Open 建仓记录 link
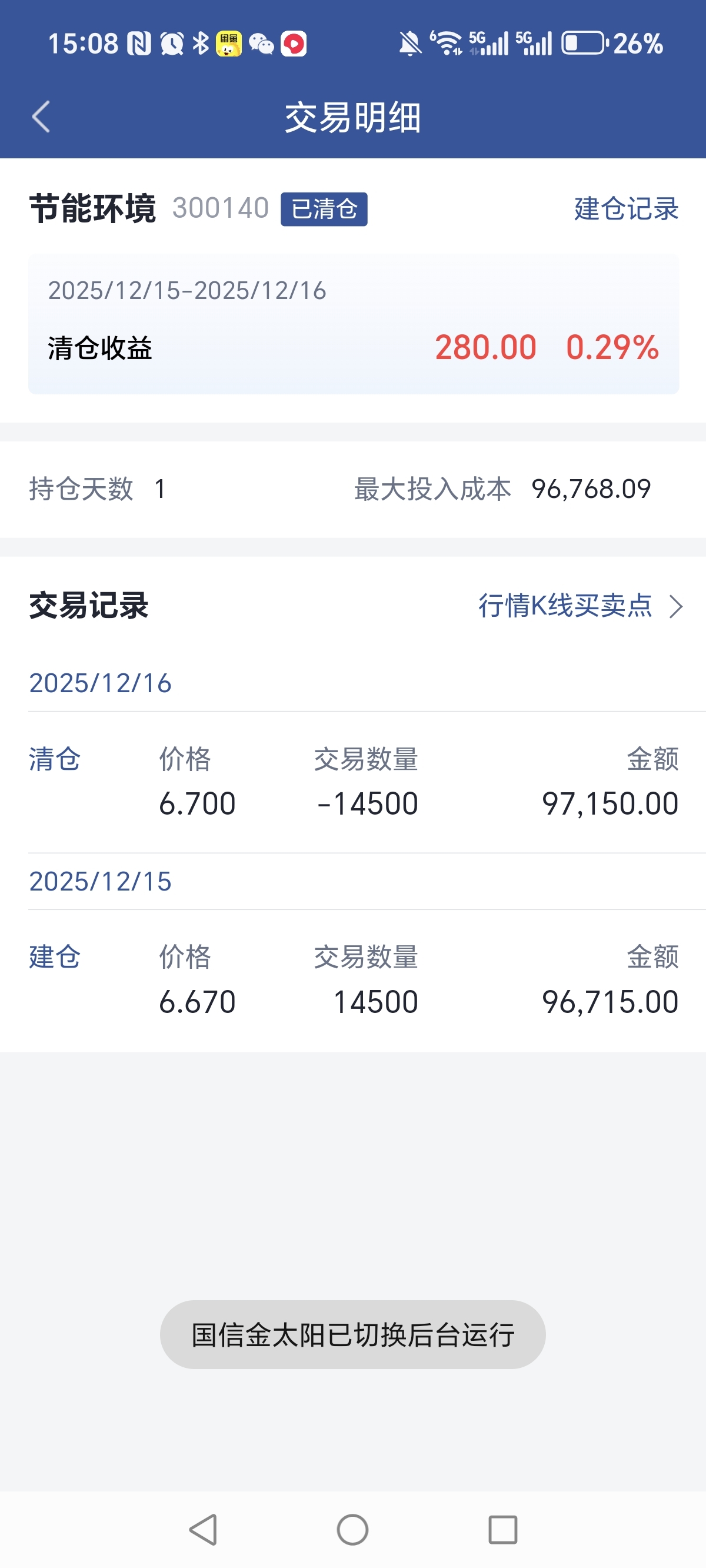The image size is (706, 1568). (625, 209)
